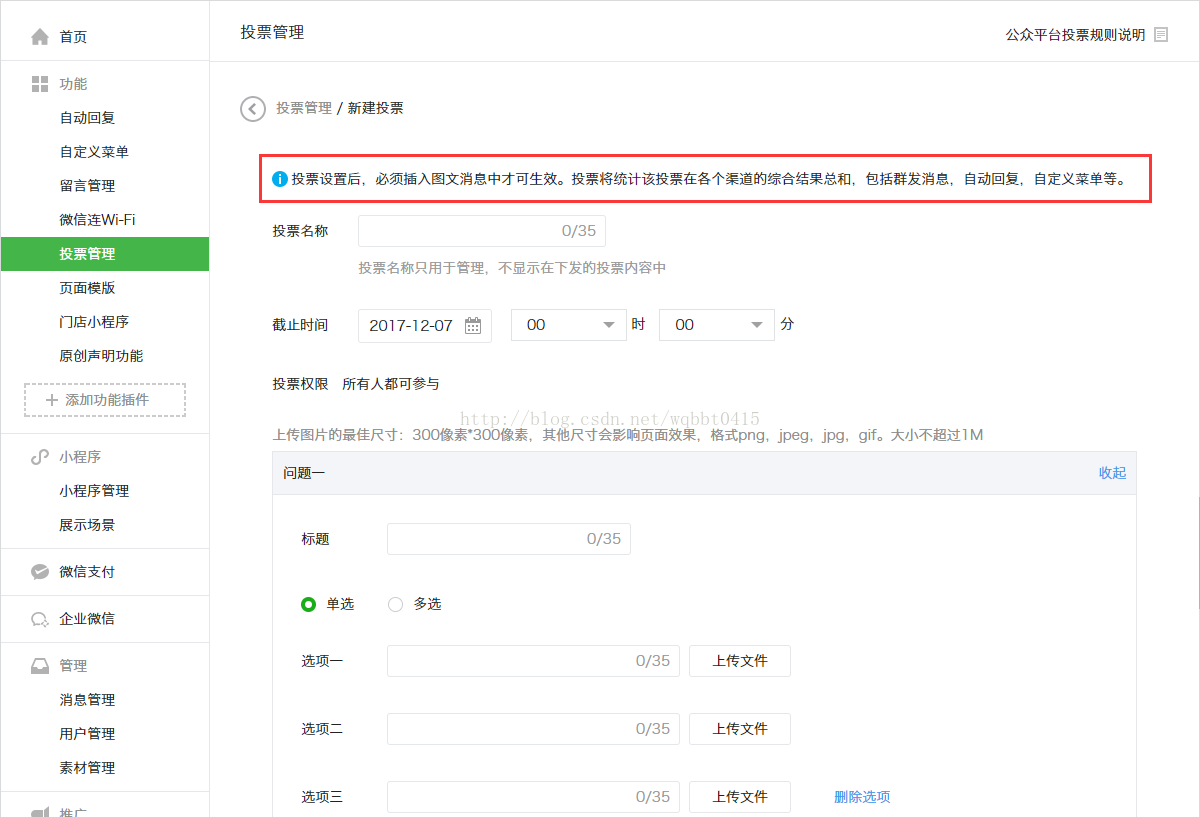Click the mini program icon beside 小程序
This screenshot has height=817, width=1200.
[40, 457]
